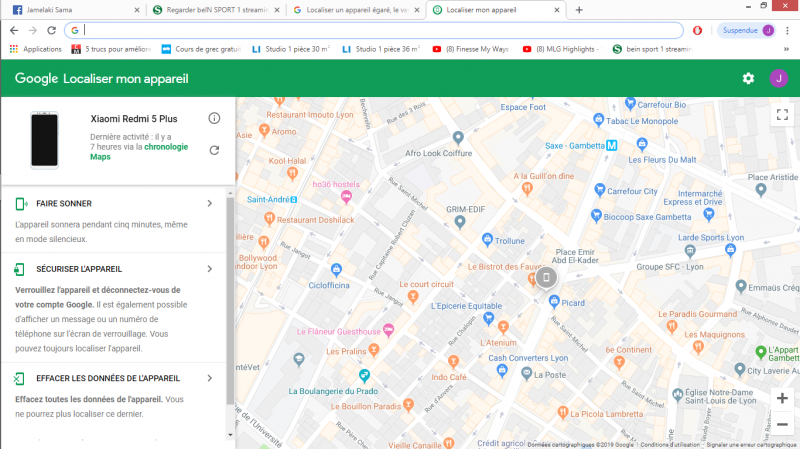The height and width of the screenshot is (449, 800).
Task: Open the chronologie Maps link
Action: pyautogui.click(x=139, y=152)
